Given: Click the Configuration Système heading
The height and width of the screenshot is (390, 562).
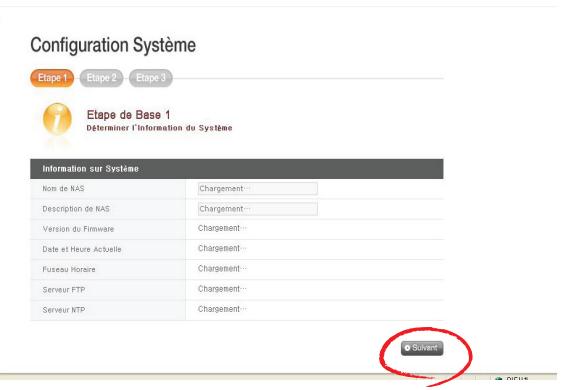Looking at the screenshot, I should (x=113, y=46).
